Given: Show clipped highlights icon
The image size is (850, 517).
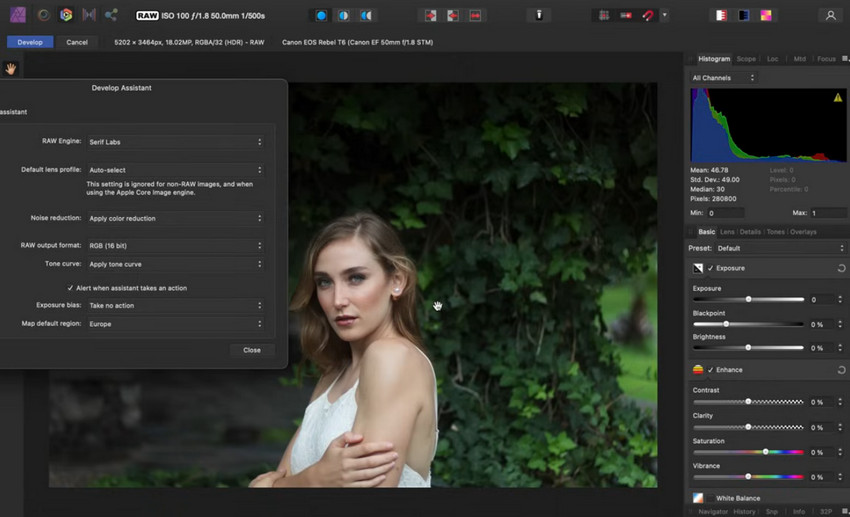Looking at the screenshot, I should (721, 16).
